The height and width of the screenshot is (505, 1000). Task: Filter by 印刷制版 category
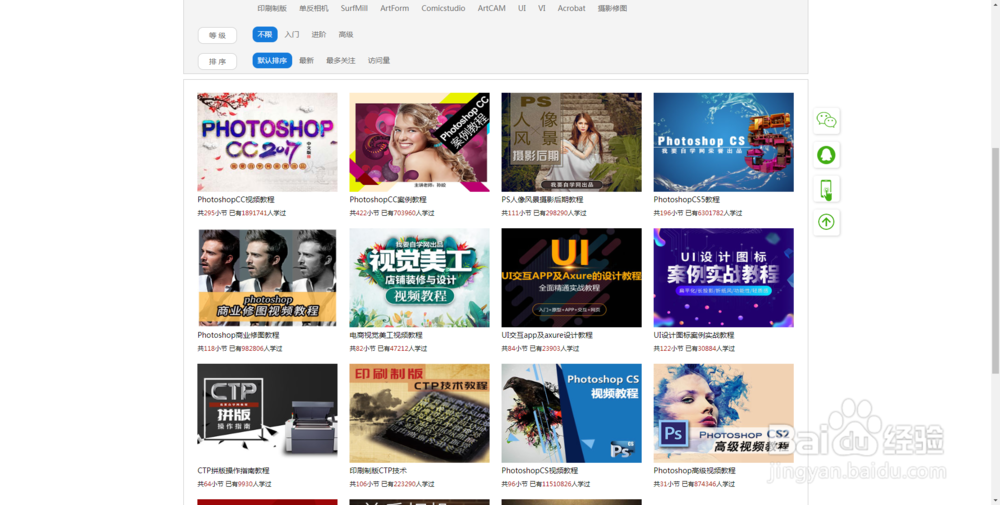point(272,8)
